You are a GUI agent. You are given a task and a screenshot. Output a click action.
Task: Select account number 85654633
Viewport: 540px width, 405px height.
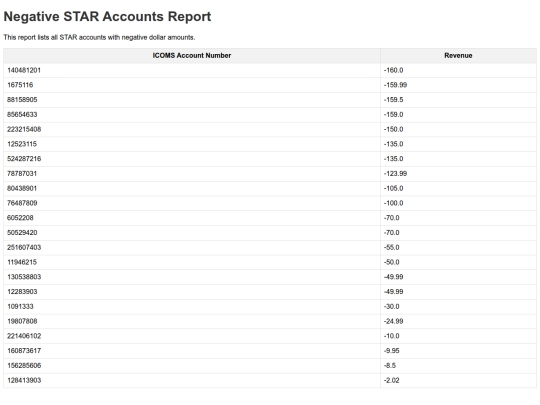(22, 115)
